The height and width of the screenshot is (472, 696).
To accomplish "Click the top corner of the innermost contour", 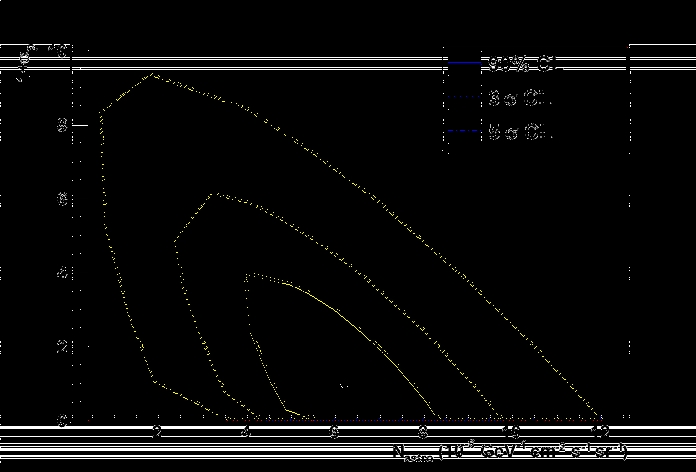I will point(247,273).
